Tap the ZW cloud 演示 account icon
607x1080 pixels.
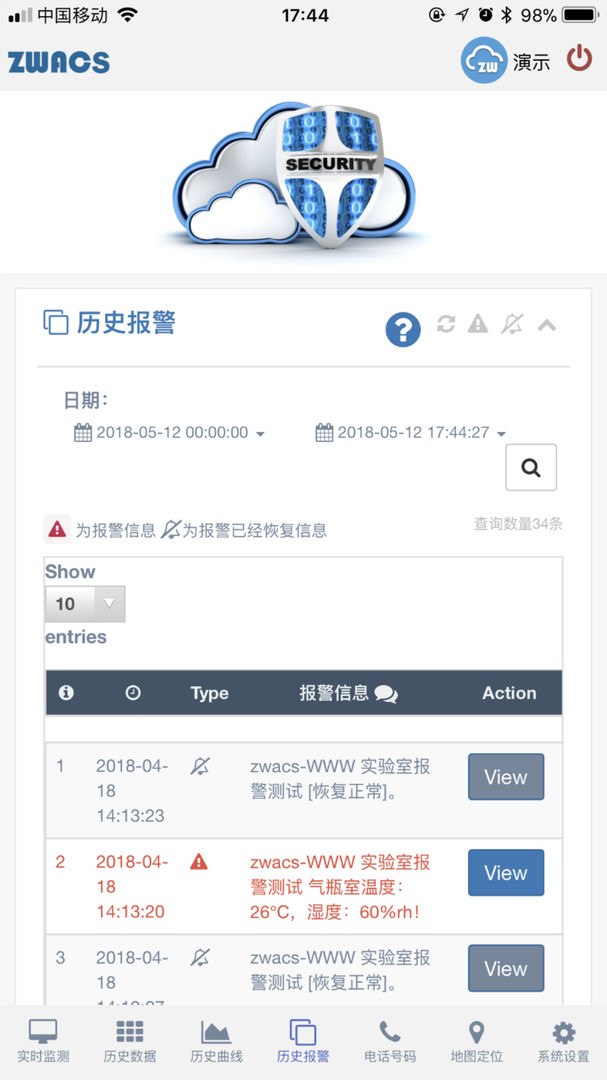pyautogui.click(x=484, y=60)
